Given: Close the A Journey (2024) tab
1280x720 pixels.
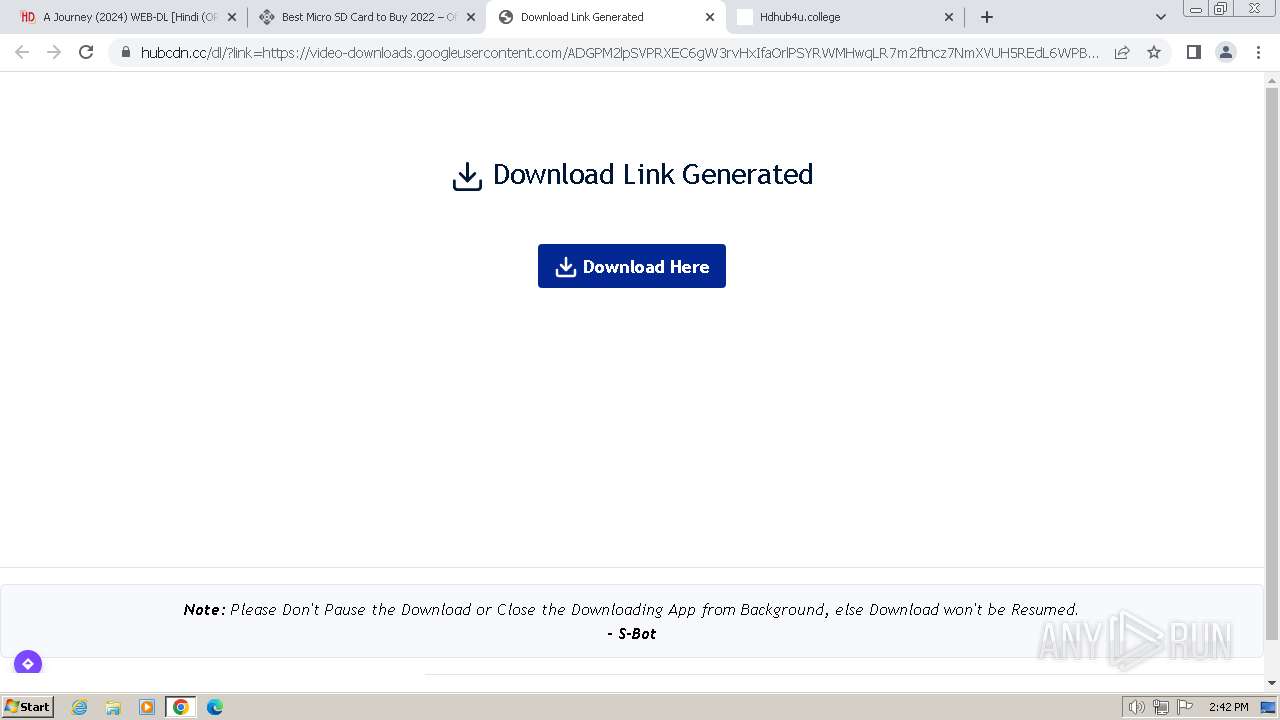Looking at the screenshot, I should (232, 17).
